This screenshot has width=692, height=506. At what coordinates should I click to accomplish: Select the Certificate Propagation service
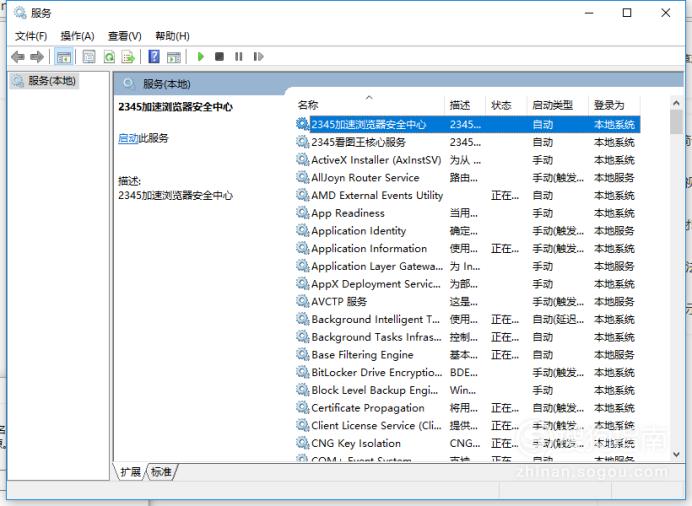point(467,408)
